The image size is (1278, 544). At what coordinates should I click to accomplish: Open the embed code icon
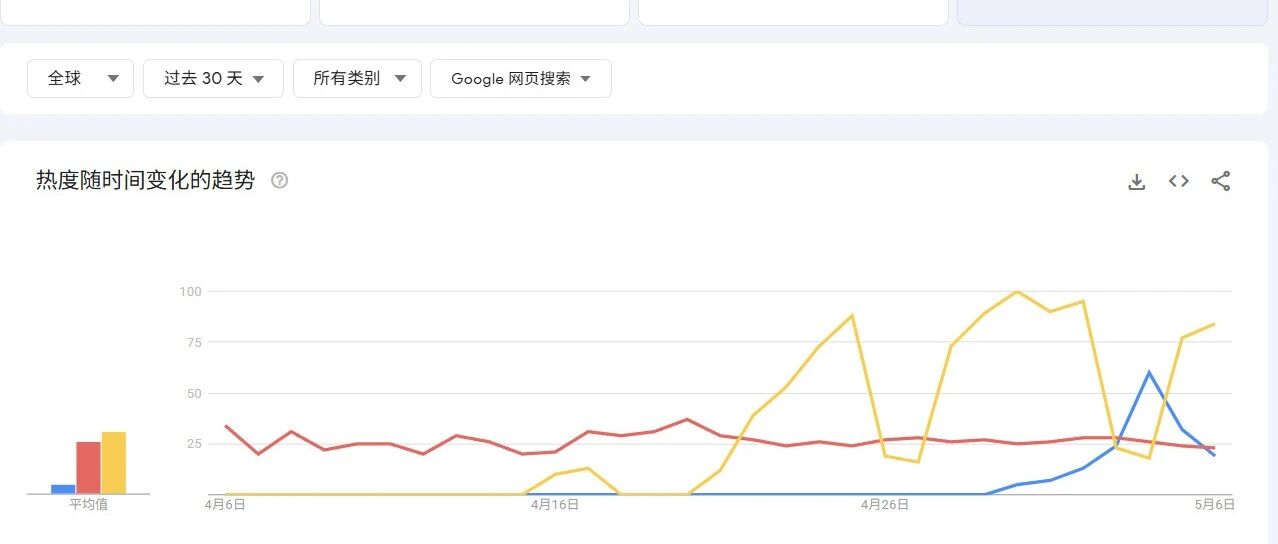[1178, 181]
